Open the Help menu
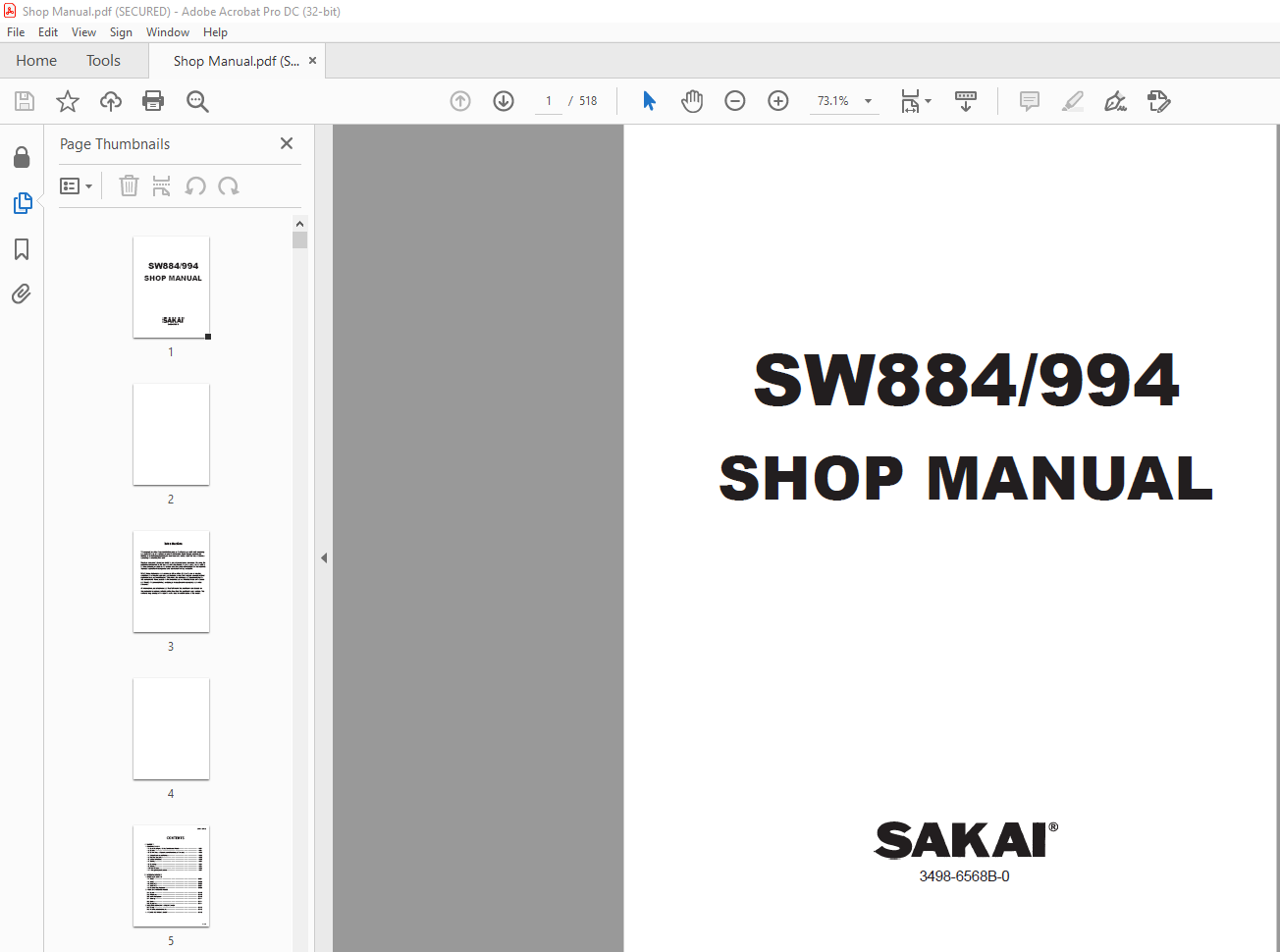Screen dimensions: 1280x952 pos(215,32)
